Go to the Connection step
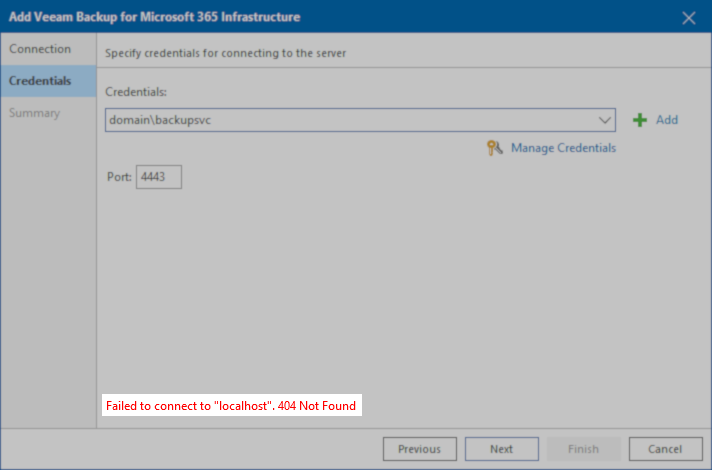The height and width of the screenshot is (470, 712). [x=48, y=49]
